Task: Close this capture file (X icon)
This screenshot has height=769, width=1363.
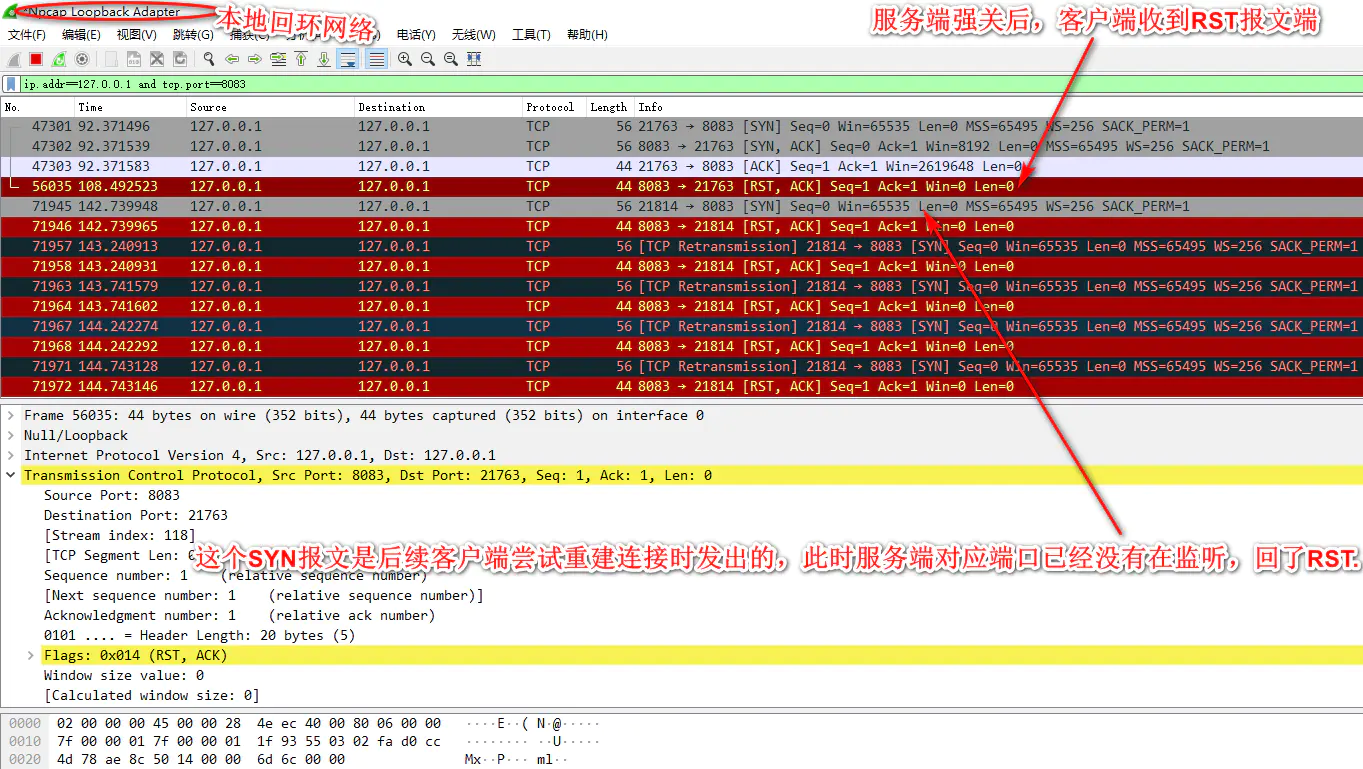Action: tap(157, 59)
